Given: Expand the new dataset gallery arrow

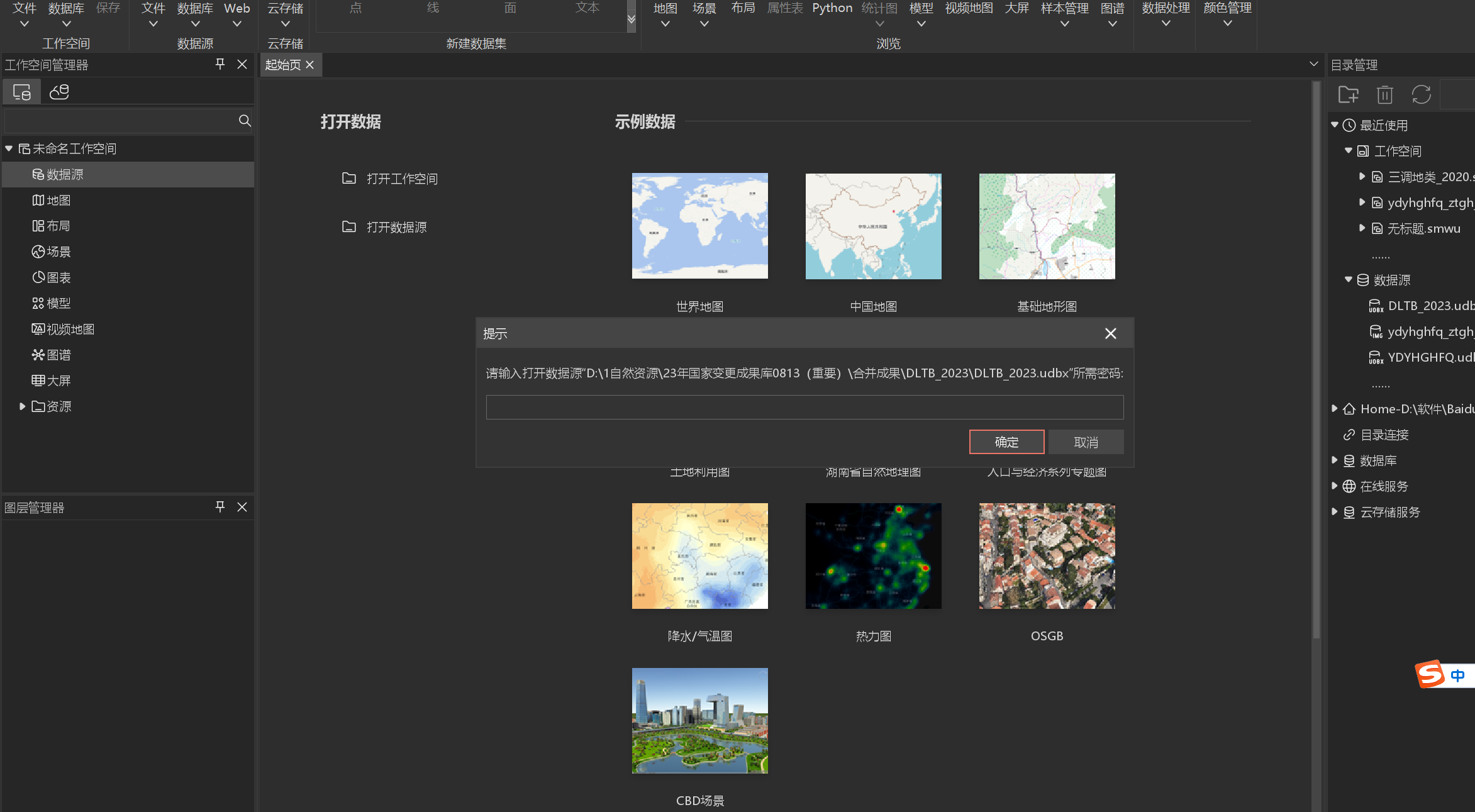Looking at the screenshot, I should coord(632,19).
